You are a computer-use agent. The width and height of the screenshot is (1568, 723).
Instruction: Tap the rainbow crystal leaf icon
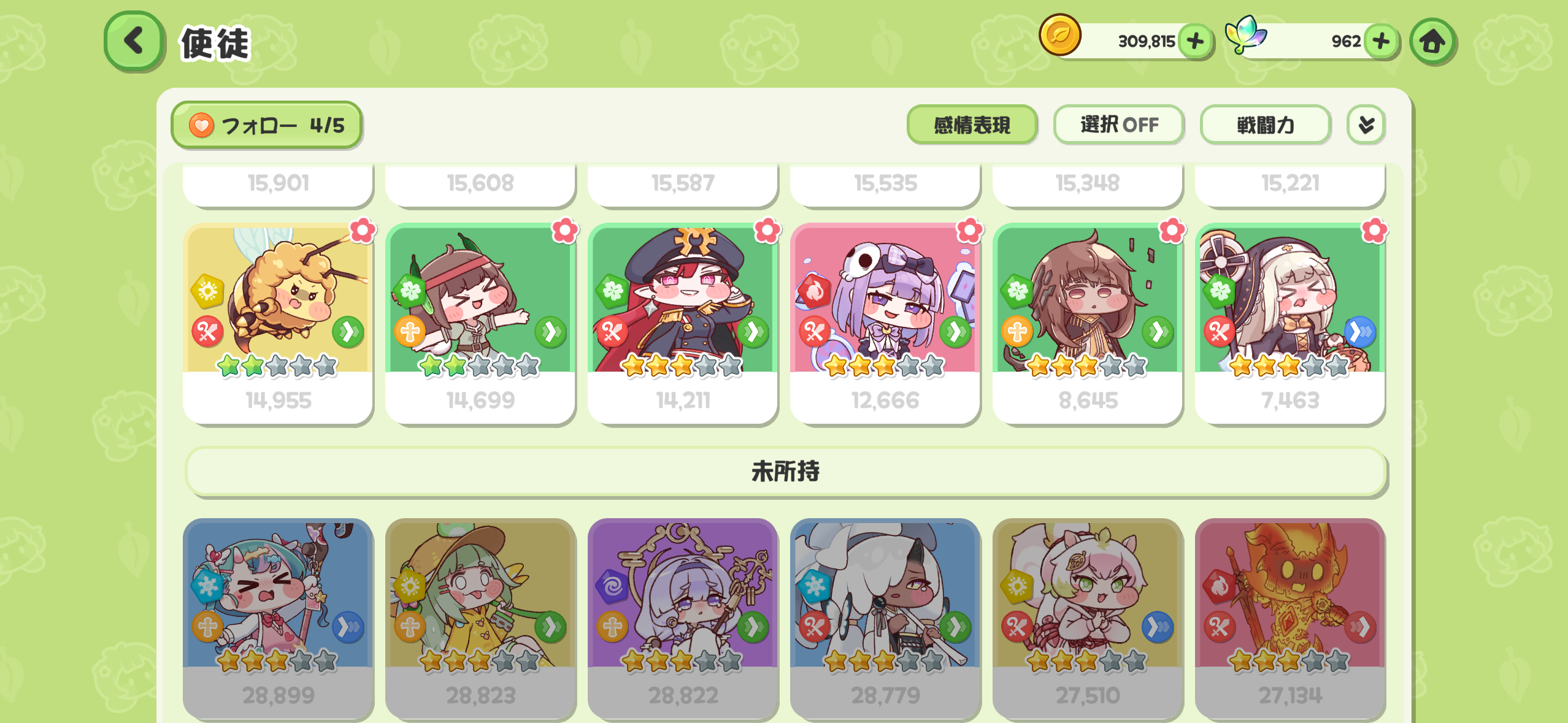[x=1245, y=35]
